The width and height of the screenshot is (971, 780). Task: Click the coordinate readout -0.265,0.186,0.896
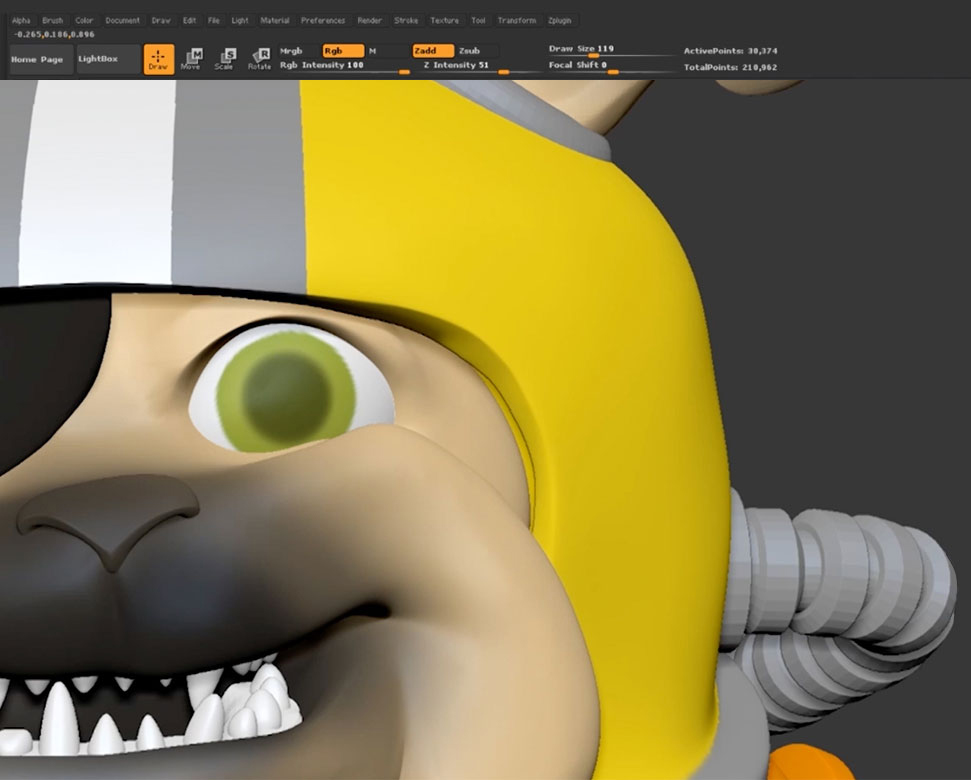click(x=54, y=35)
